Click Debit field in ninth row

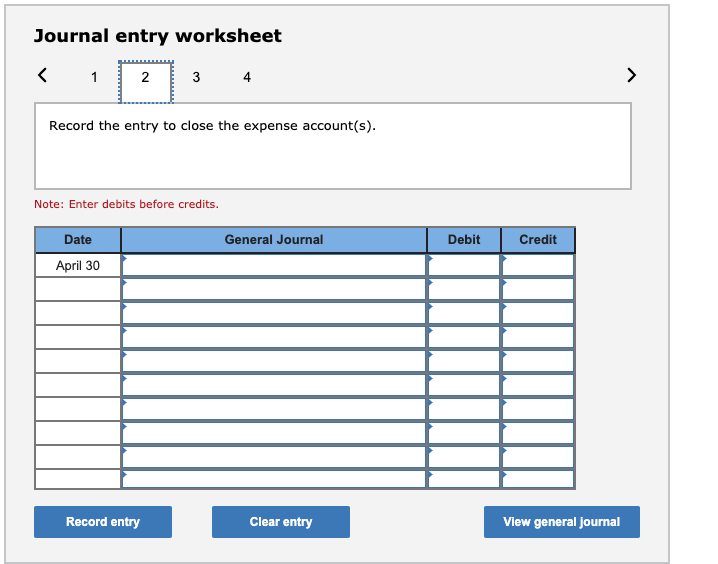[x=464, y=457]
